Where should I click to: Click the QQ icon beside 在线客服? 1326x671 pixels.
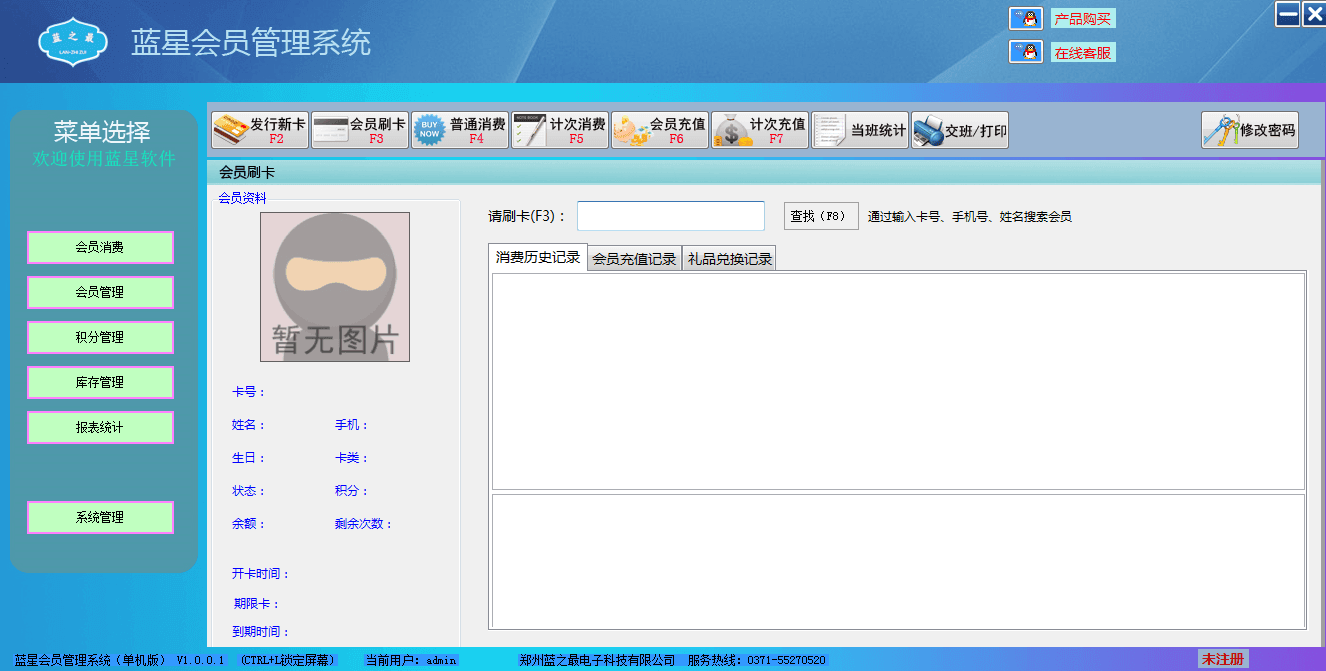1026,52
